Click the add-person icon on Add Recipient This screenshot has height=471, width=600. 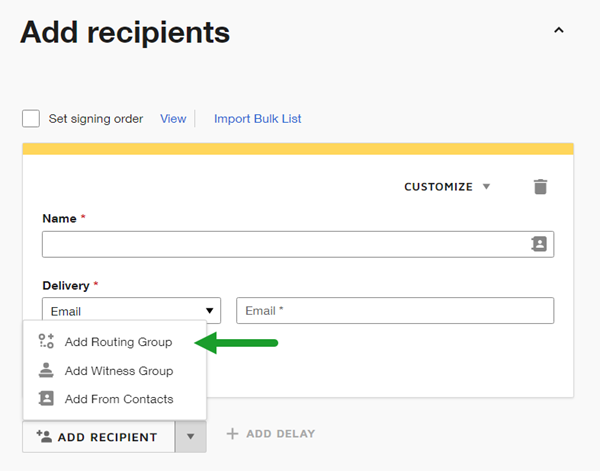tap(43, 436)
